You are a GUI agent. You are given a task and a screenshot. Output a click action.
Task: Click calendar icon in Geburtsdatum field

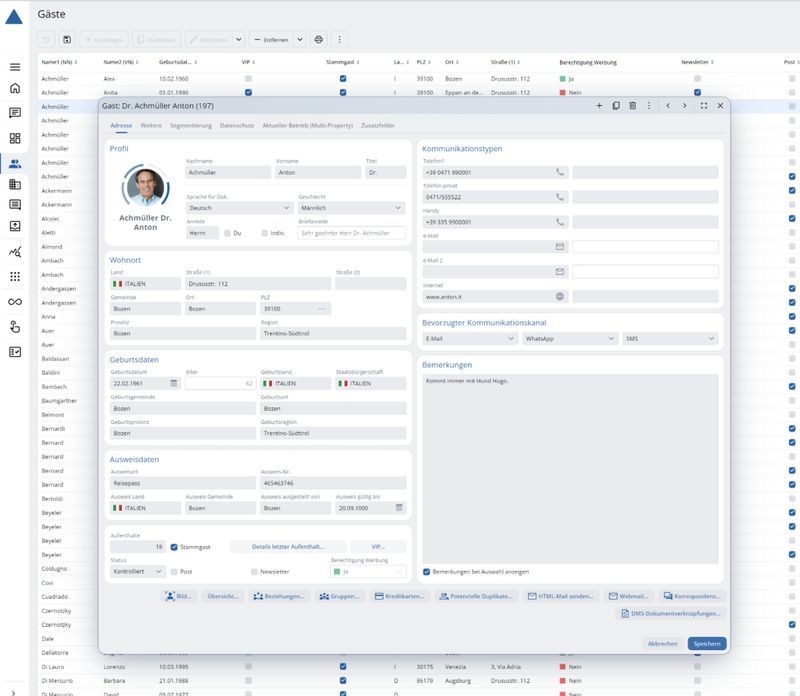tap(173, 383)
